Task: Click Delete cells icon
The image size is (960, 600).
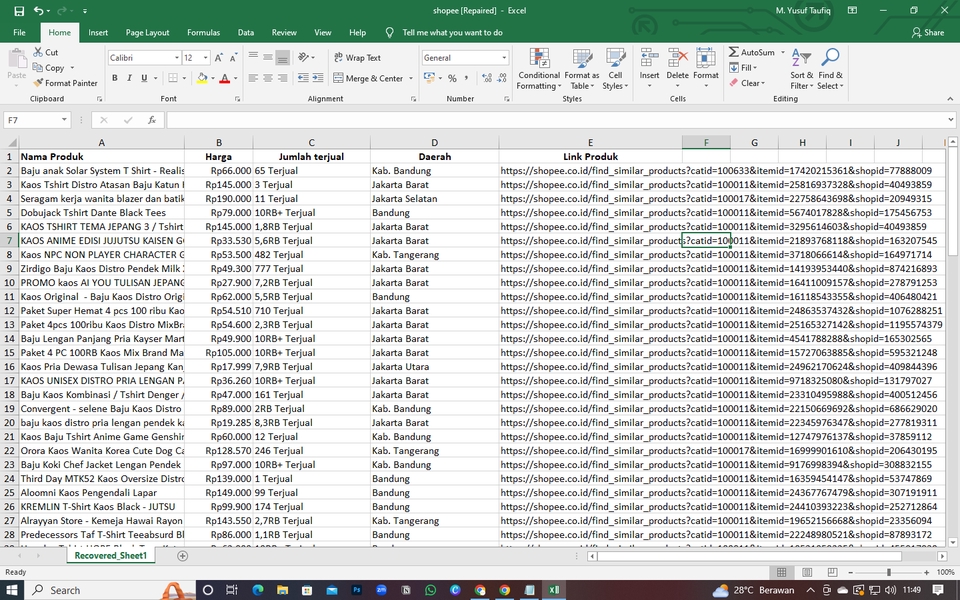Action: [677, 59]
